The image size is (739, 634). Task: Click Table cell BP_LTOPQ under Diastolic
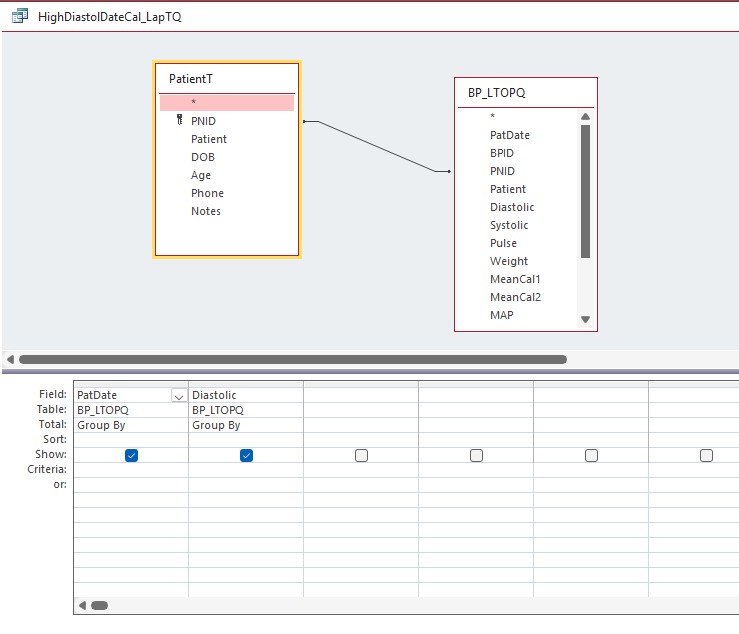click(246, 410)
